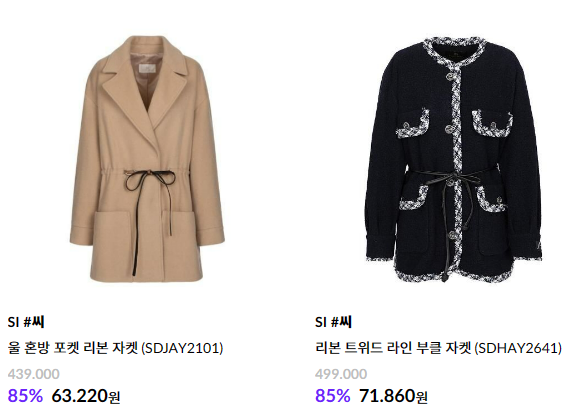Click the 85% discount on beige jacket
This screenshot has height=413, width=573.
coord(25,395)
